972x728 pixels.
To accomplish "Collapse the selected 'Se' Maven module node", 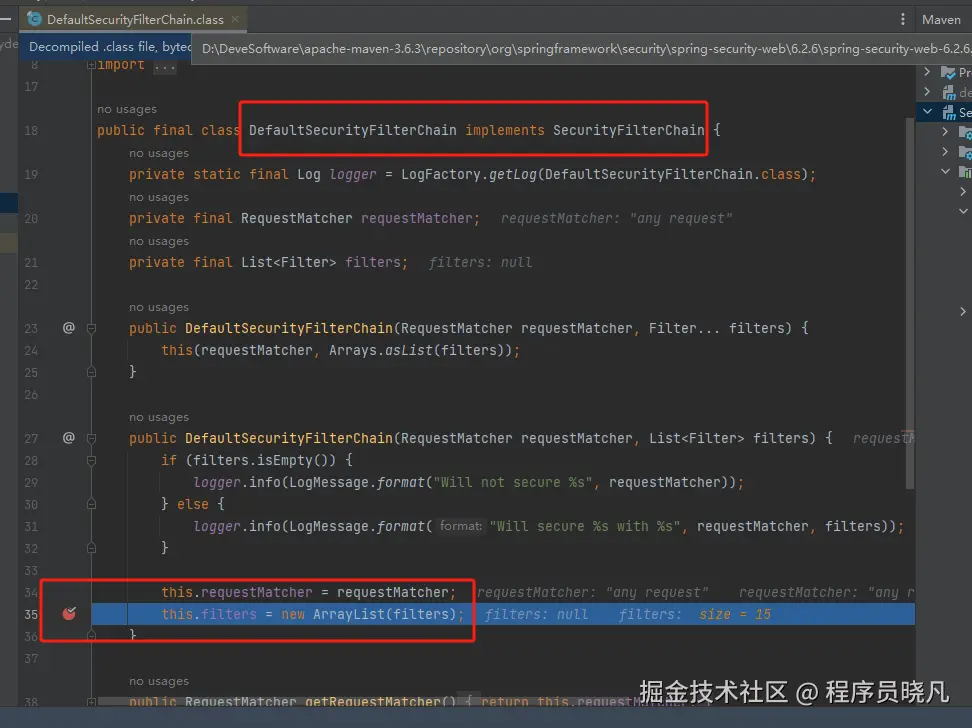I will point(927,112).
